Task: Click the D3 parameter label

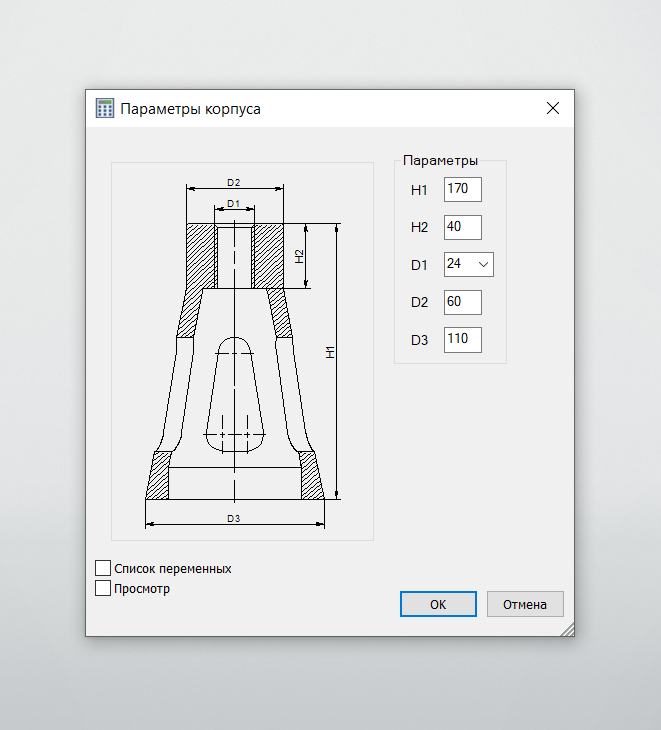Action: pyautogui.click(x=419, y=340)
